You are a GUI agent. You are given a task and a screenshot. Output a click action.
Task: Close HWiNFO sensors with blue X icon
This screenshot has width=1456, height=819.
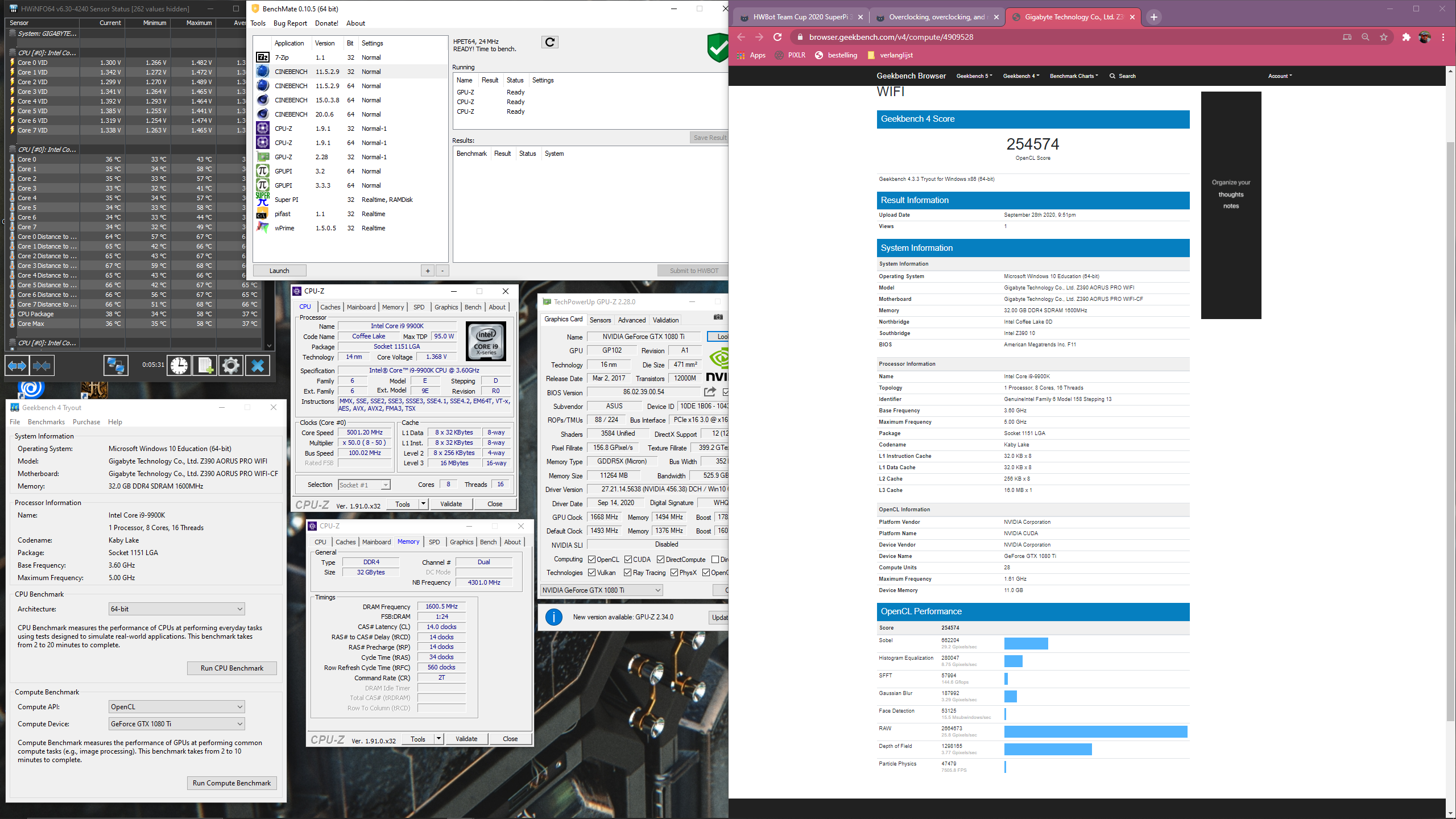coord(257,366)
